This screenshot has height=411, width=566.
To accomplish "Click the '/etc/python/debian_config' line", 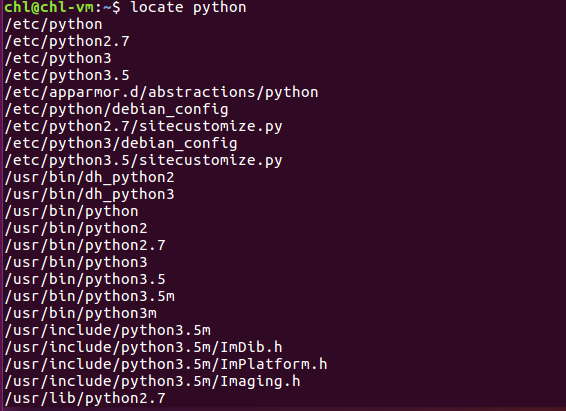I will click(116, 109).
